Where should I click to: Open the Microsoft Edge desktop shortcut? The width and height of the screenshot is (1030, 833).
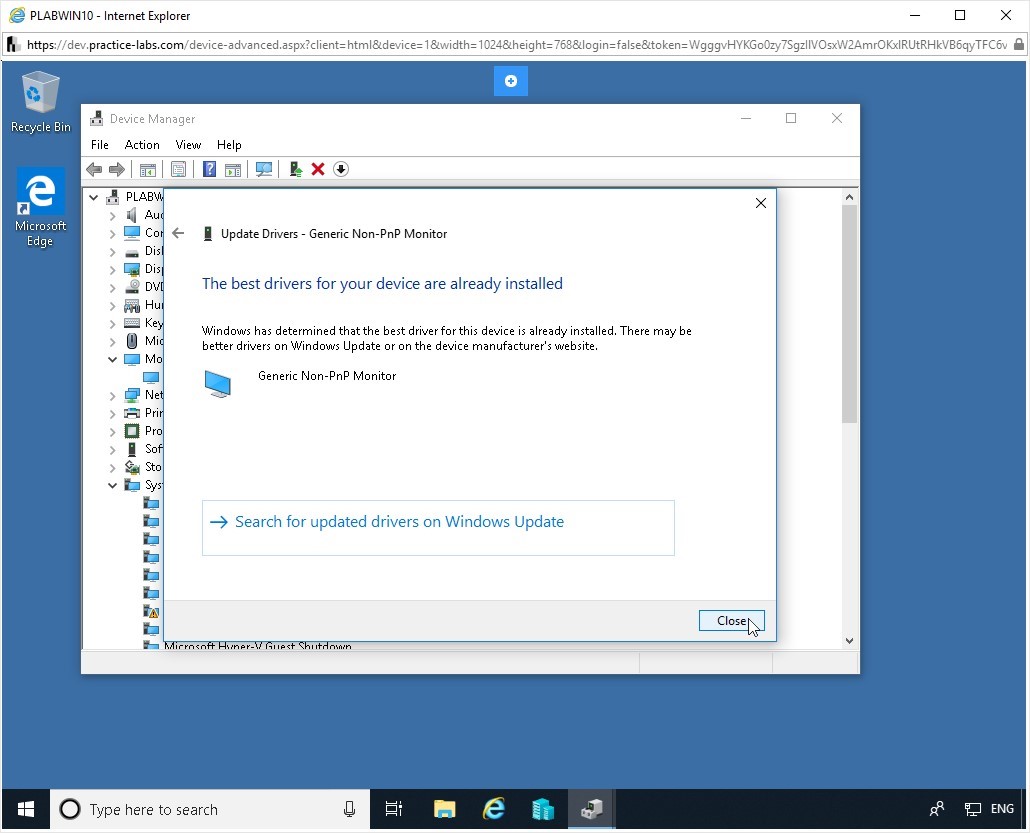[x=40, y=207]
